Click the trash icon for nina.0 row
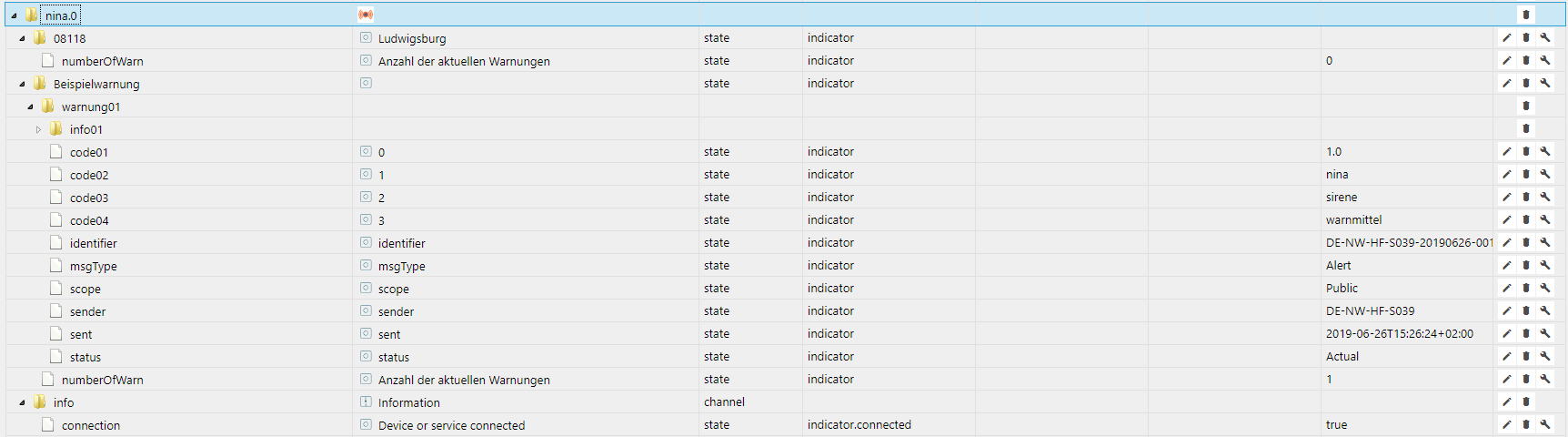The width and height of the screenshot is (1568, 437). coord(1526,15)
